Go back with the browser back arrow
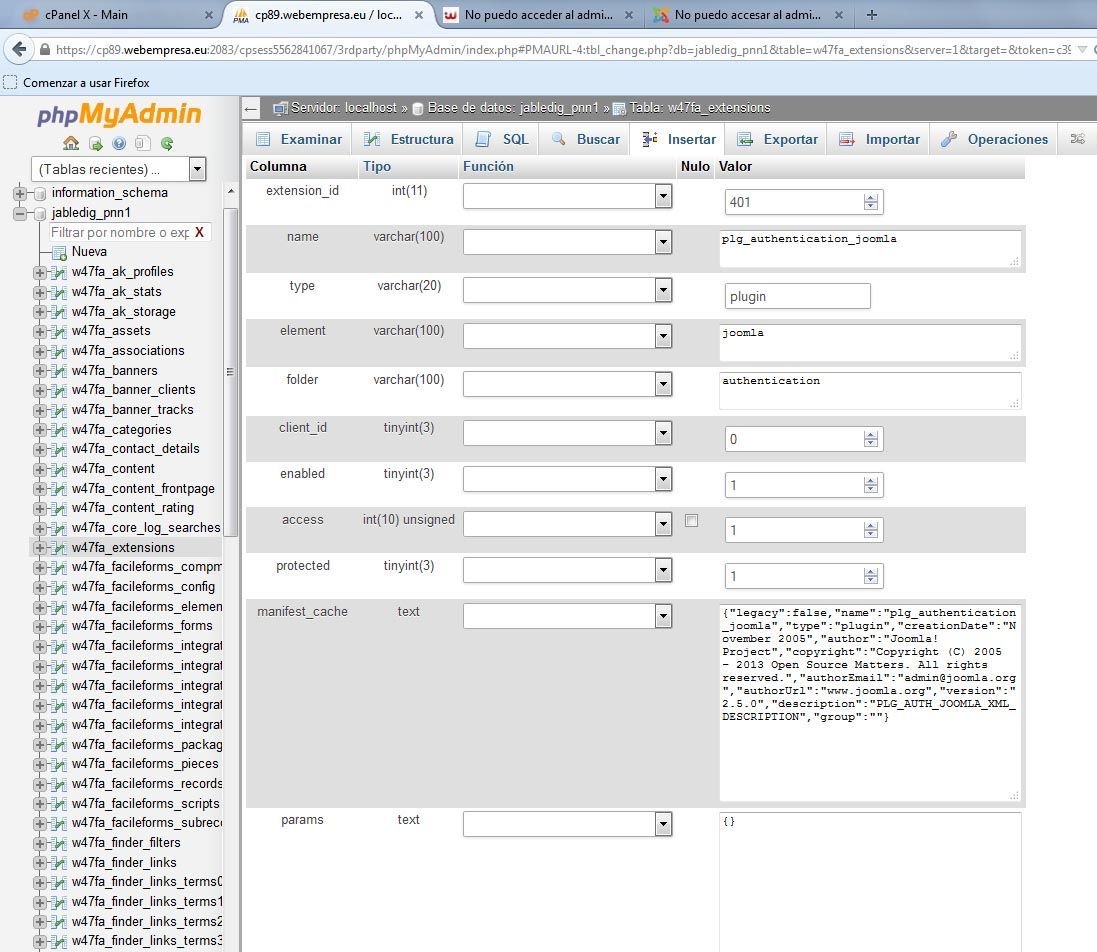This screenshot has height=952, width=1097. coord(20,50)
